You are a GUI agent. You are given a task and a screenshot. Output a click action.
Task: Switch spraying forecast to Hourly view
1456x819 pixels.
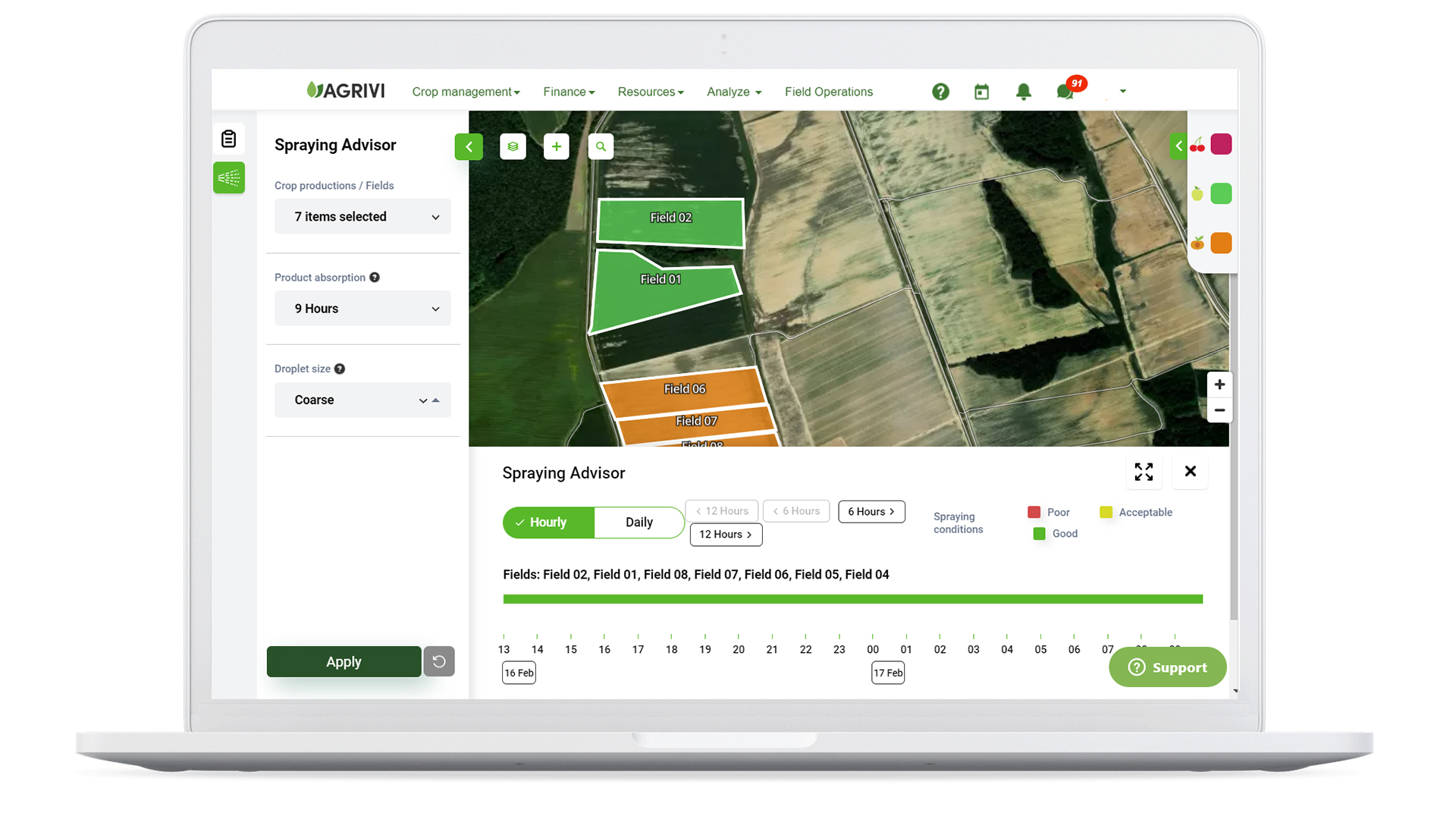click(x=548, y=522)
